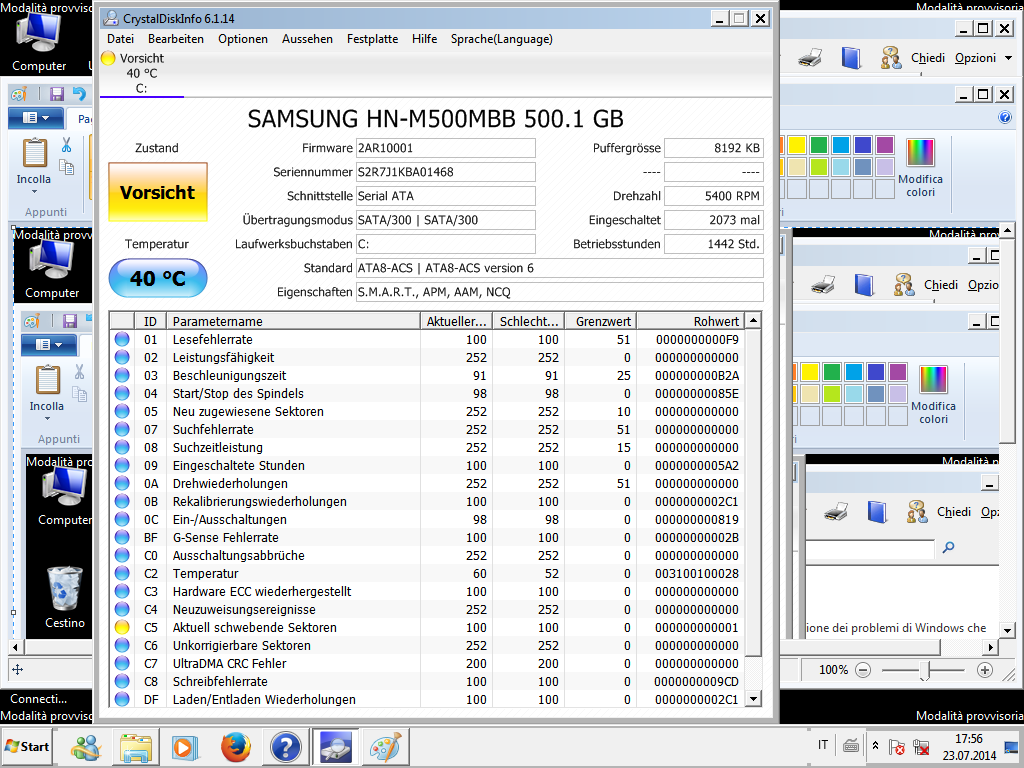Click the IT input language indicator
1024x768 pixels.
click(823, 744)
